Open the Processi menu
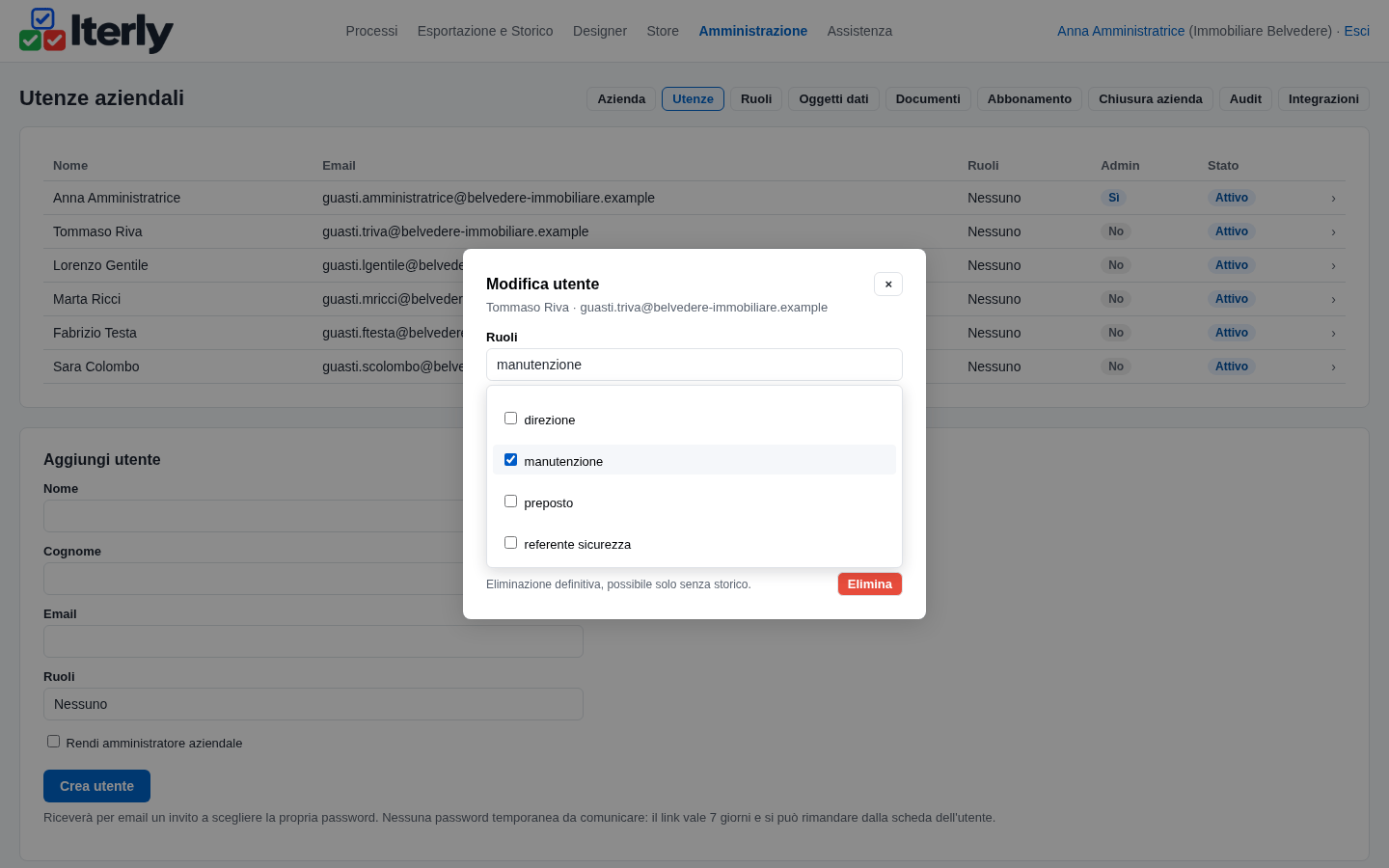 click(371, 31)
